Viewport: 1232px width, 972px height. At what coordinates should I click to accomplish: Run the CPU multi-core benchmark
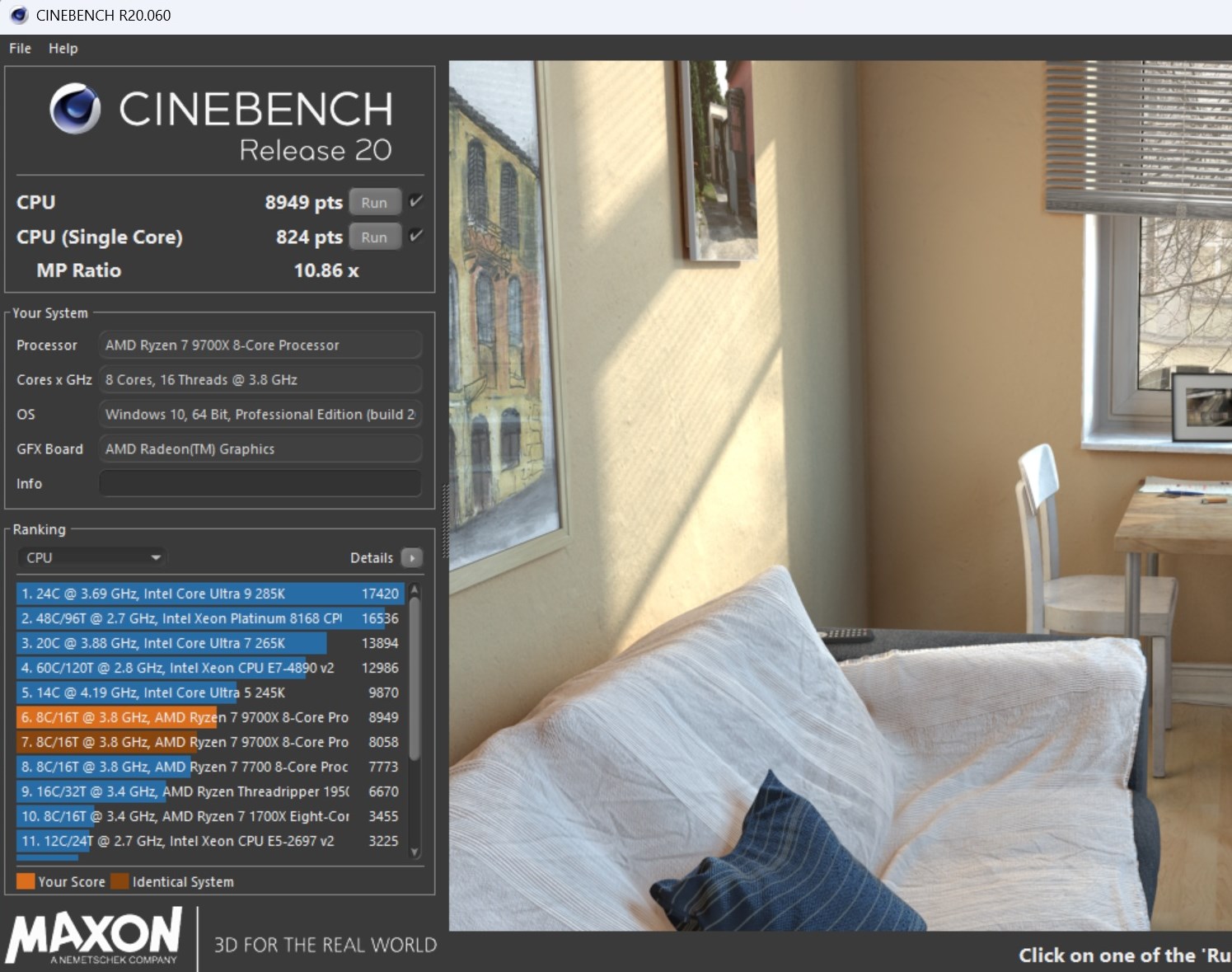click(x=374, y=202)
